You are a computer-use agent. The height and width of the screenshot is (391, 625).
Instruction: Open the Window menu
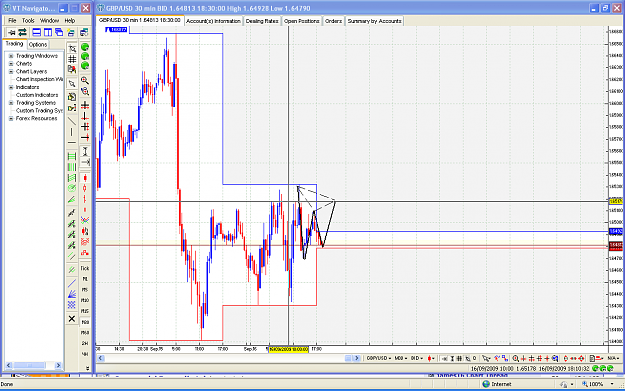click(49, 20)
